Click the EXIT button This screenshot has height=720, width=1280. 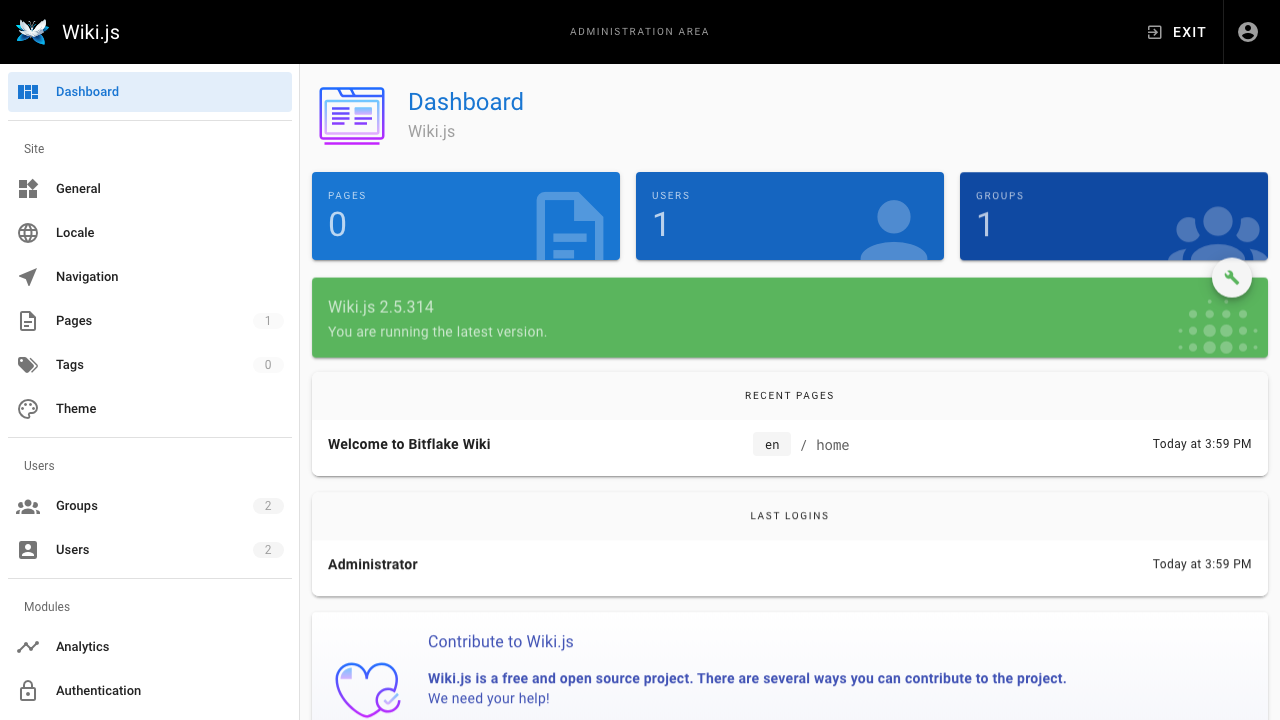[x=1177, y=32]
